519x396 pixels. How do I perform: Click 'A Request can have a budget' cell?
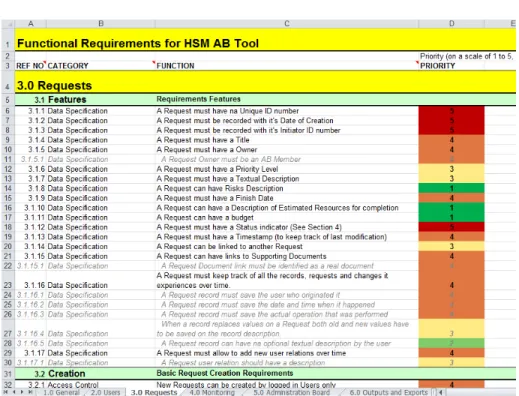click(x=287, y=217)
